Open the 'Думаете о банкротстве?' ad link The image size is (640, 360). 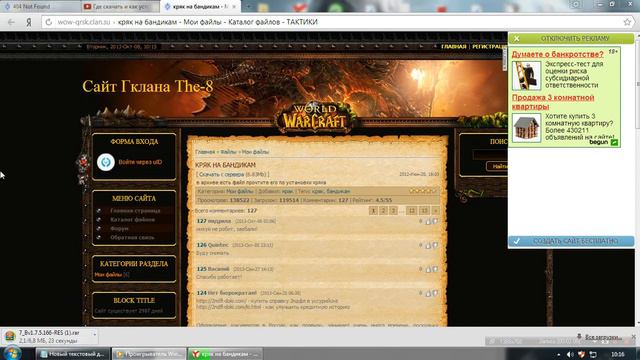[557, 54]
